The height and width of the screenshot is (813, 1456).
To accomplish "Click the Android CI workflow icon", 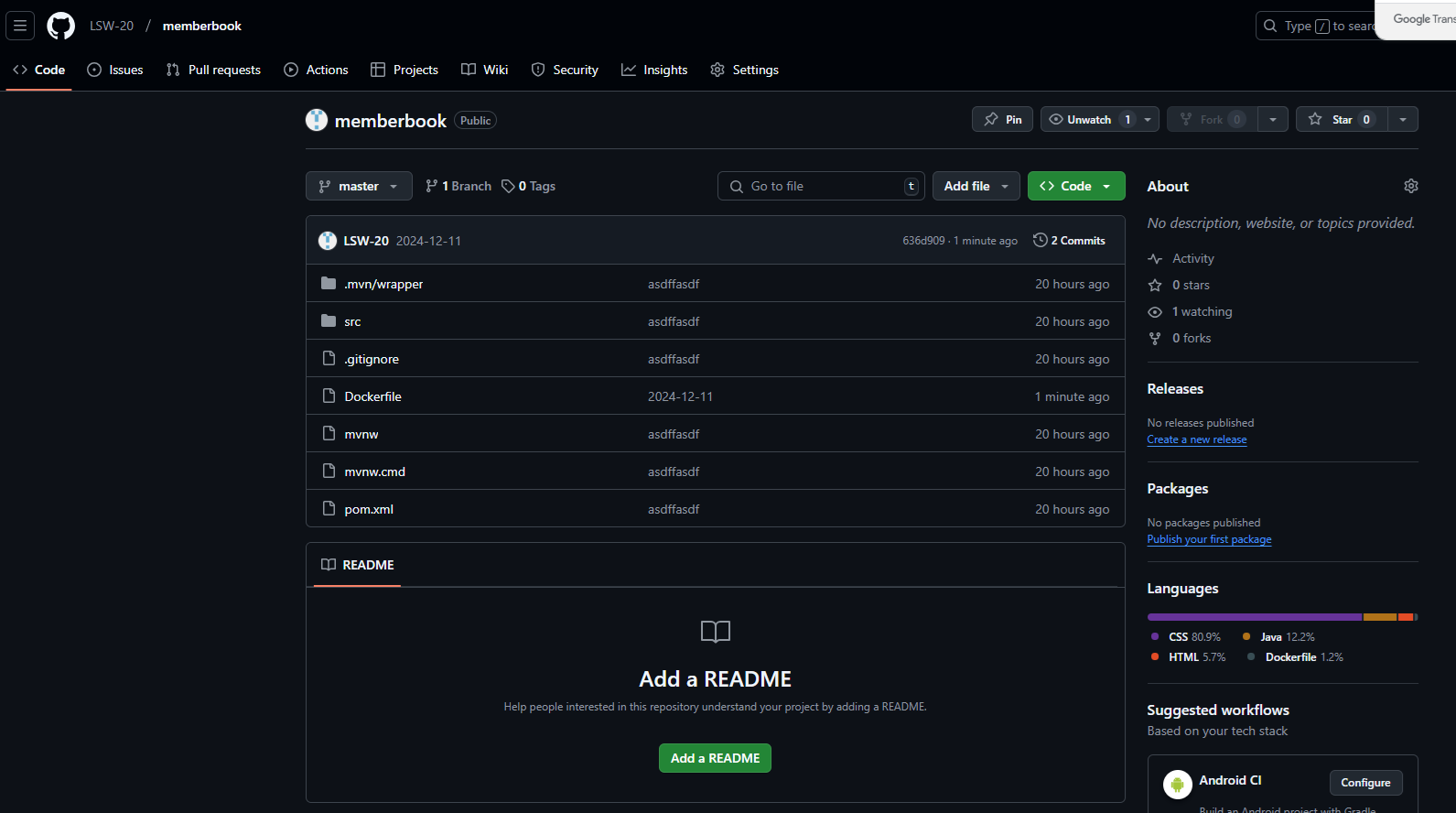I will click(1178, 785).
